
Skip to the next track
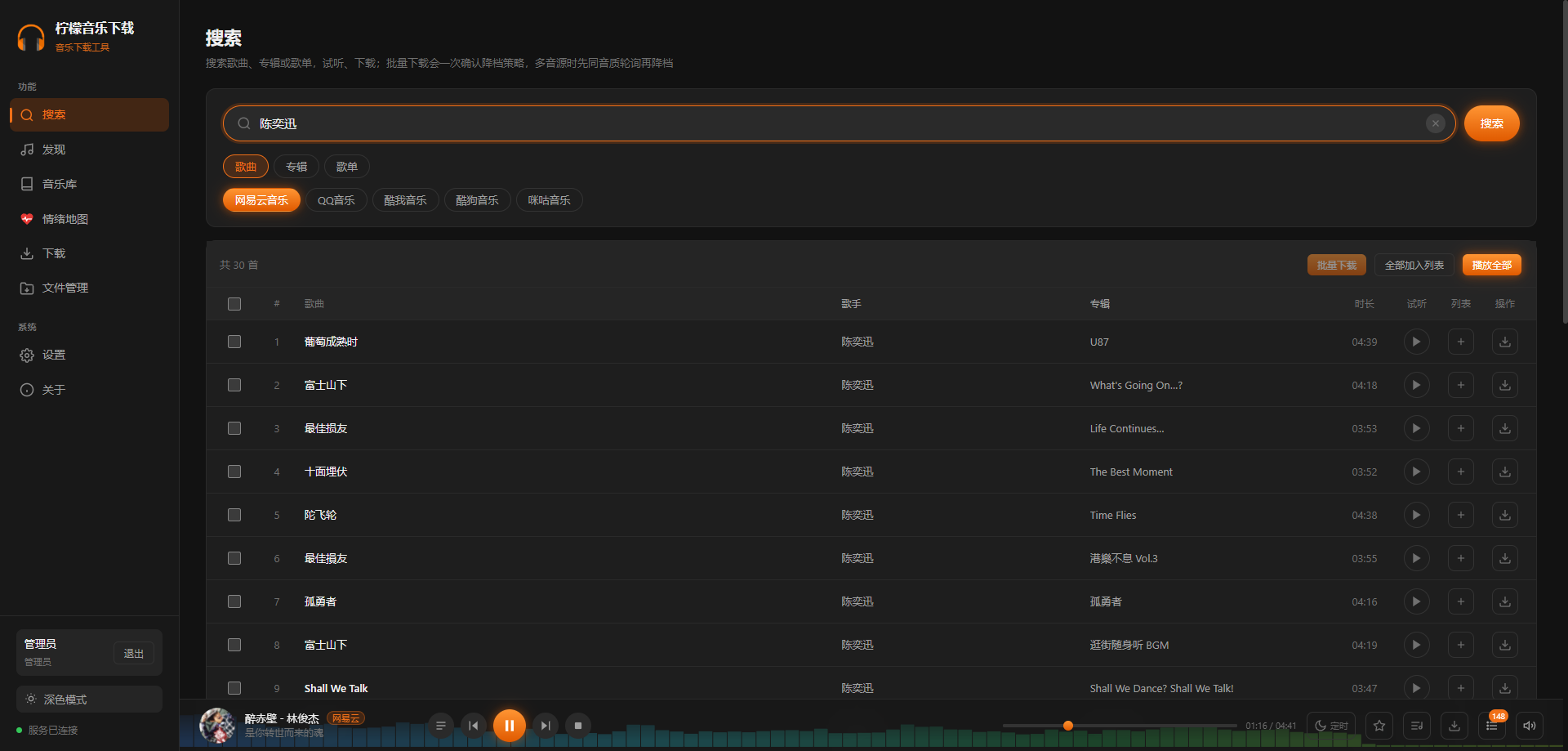pos(545,726)
